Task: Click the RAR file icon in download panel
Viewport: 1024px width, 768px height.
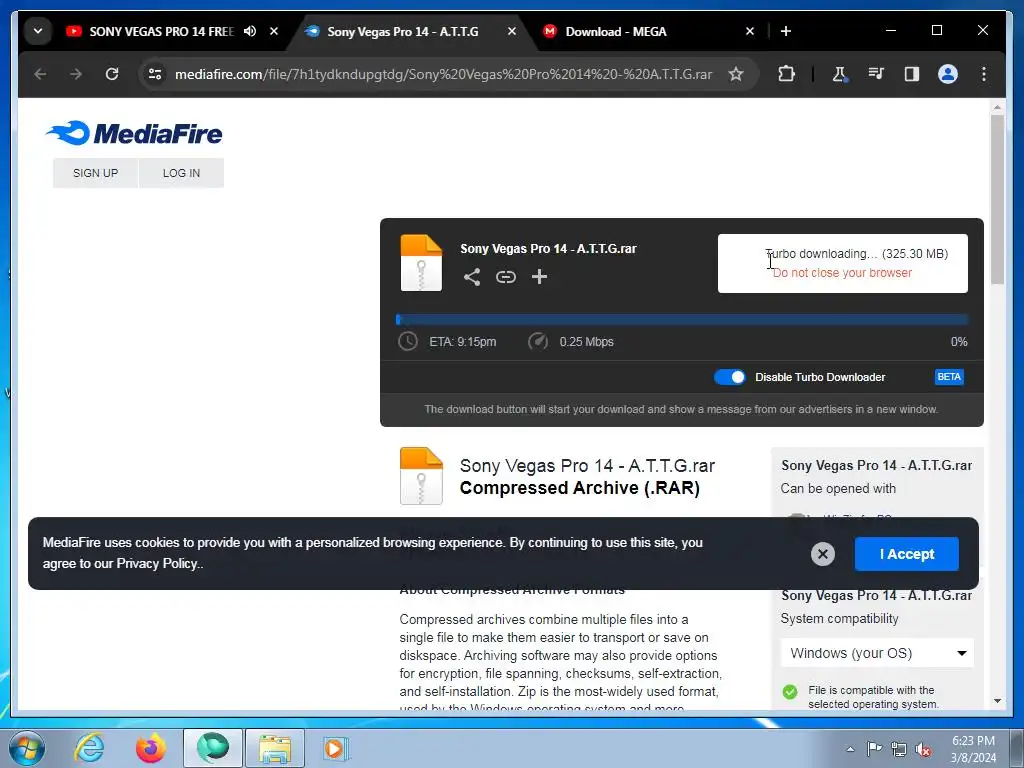Action: pyautogui.click(x=421, y=263)
